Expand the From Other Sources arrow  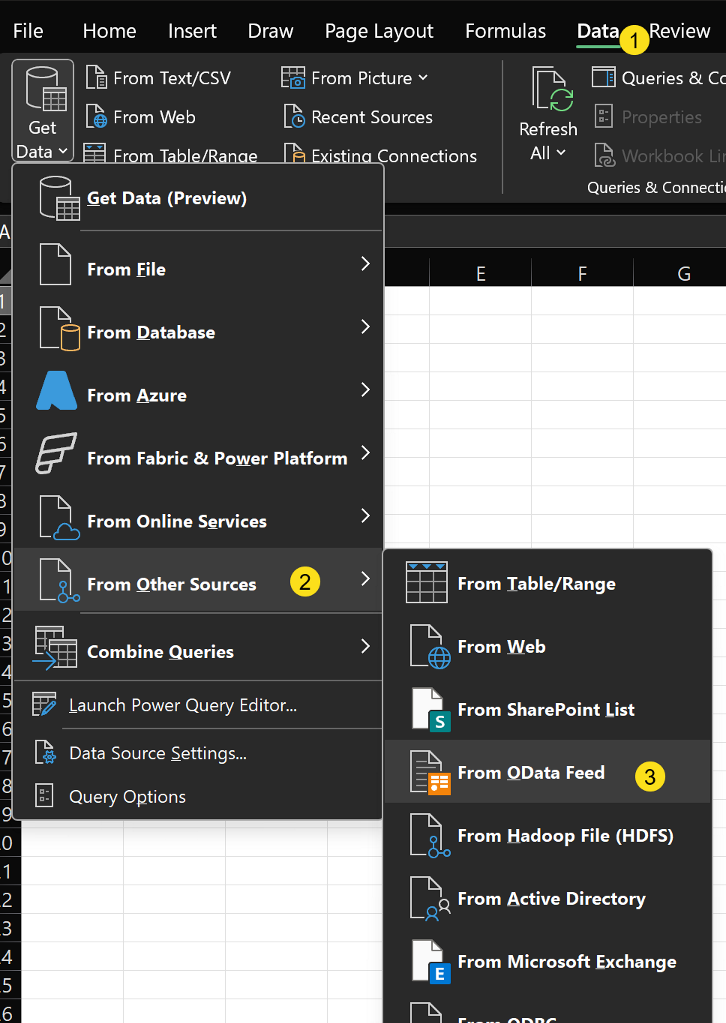365,579
